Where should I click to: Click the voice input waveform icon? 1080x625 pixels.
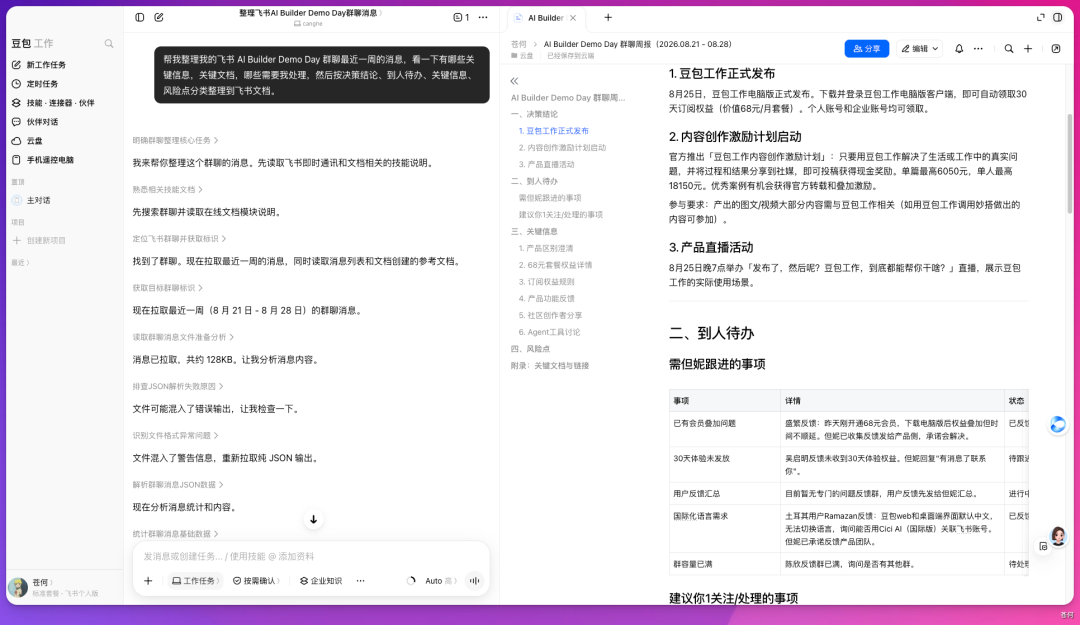point(475,581)
